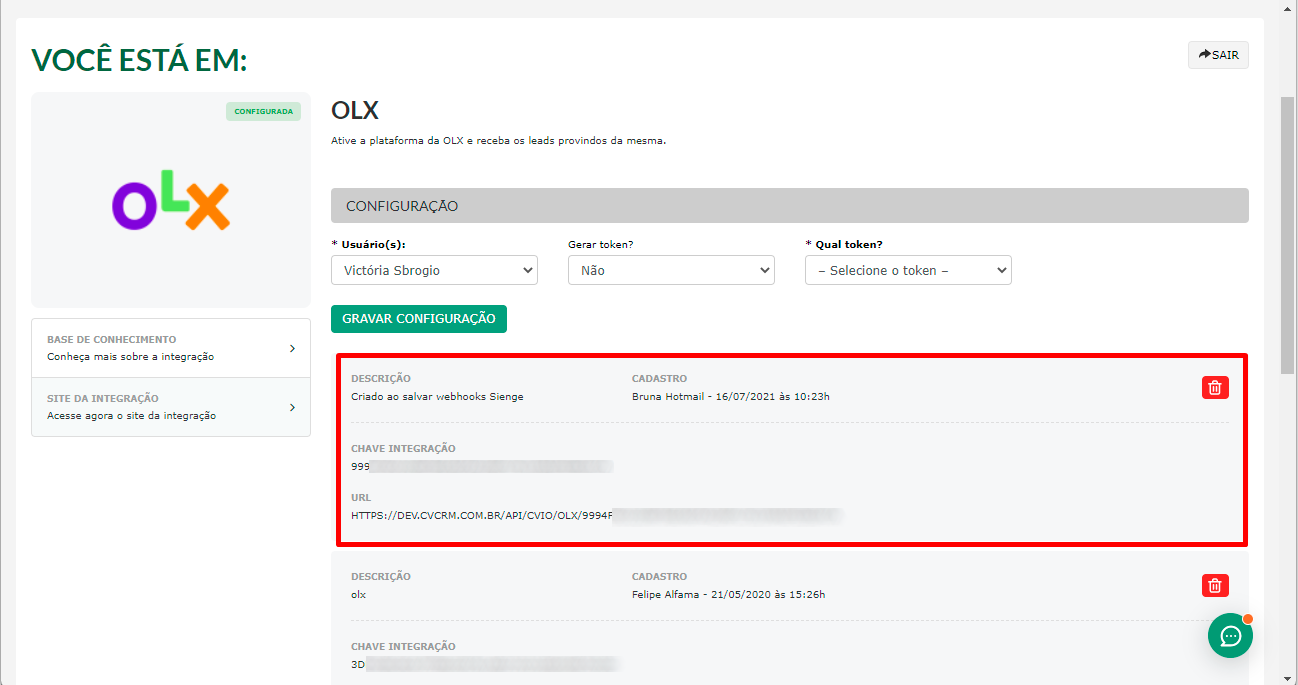
Task: Delete the Sienge webhooks integration entry
Action: coord(1215,388)
